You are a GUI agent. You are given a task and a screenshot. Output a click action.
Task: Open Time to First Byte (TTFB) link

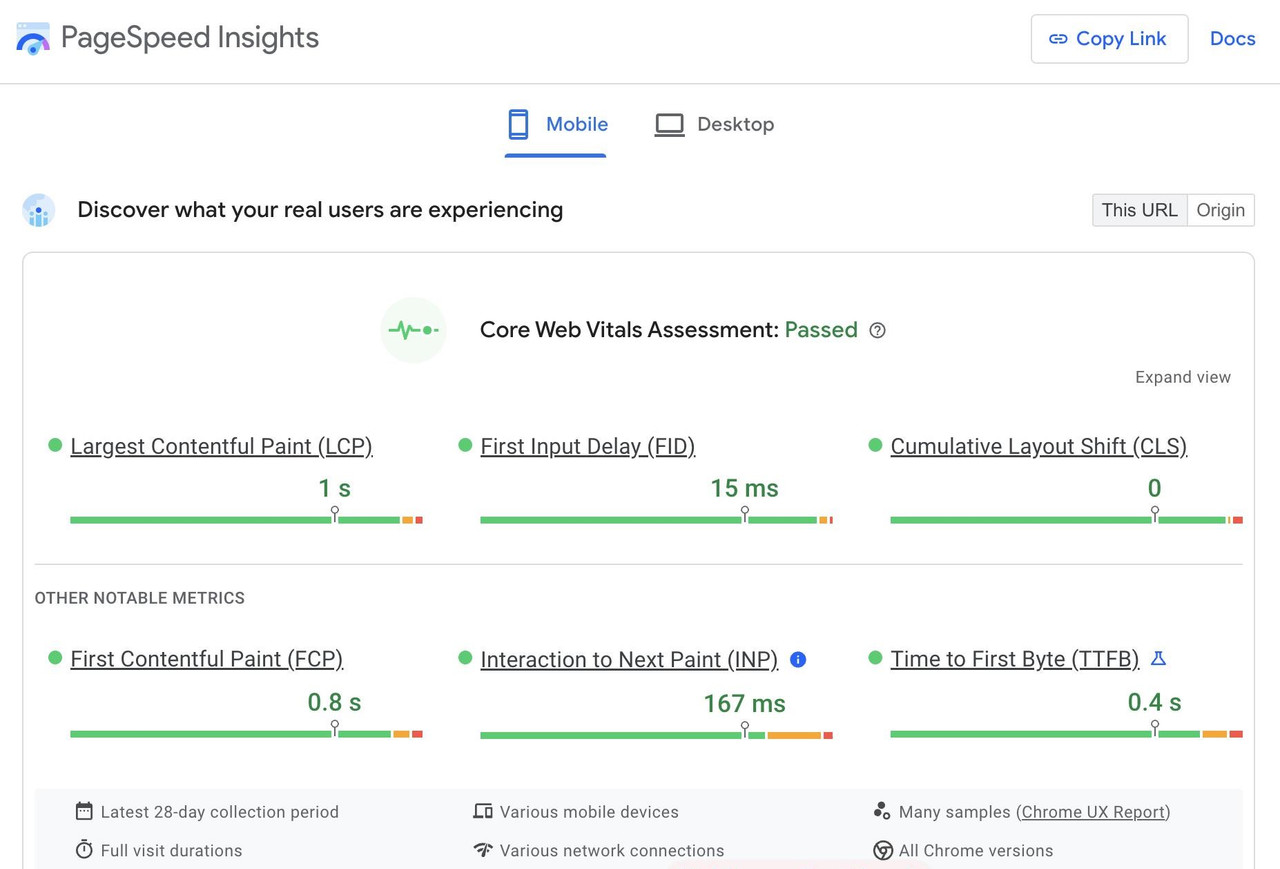tap(1015, 659)
